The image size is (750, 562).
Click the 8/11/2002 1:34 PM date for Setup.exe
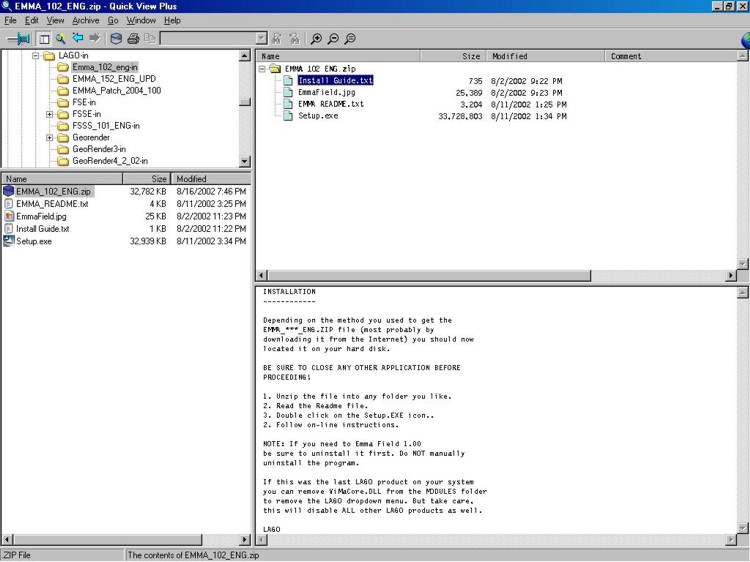pos(529,116)
